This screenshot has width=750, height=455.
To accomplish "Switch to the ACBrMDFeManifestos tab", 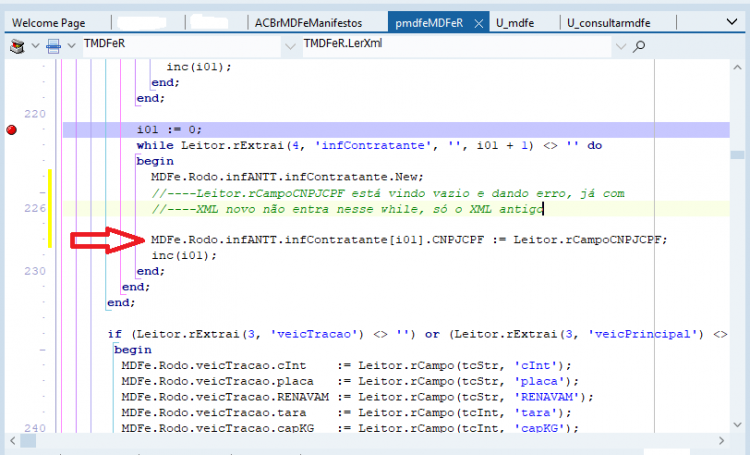I will pos(309,23).
